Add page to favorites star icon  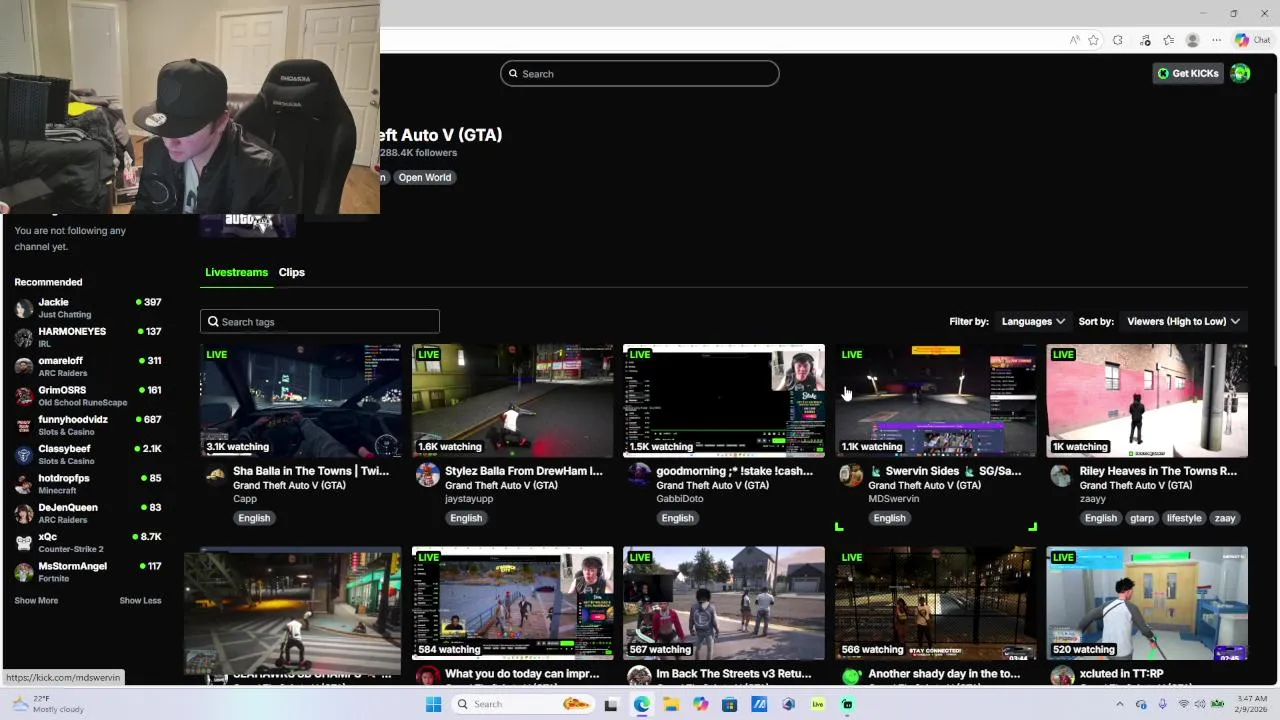tap(1093, 40)
